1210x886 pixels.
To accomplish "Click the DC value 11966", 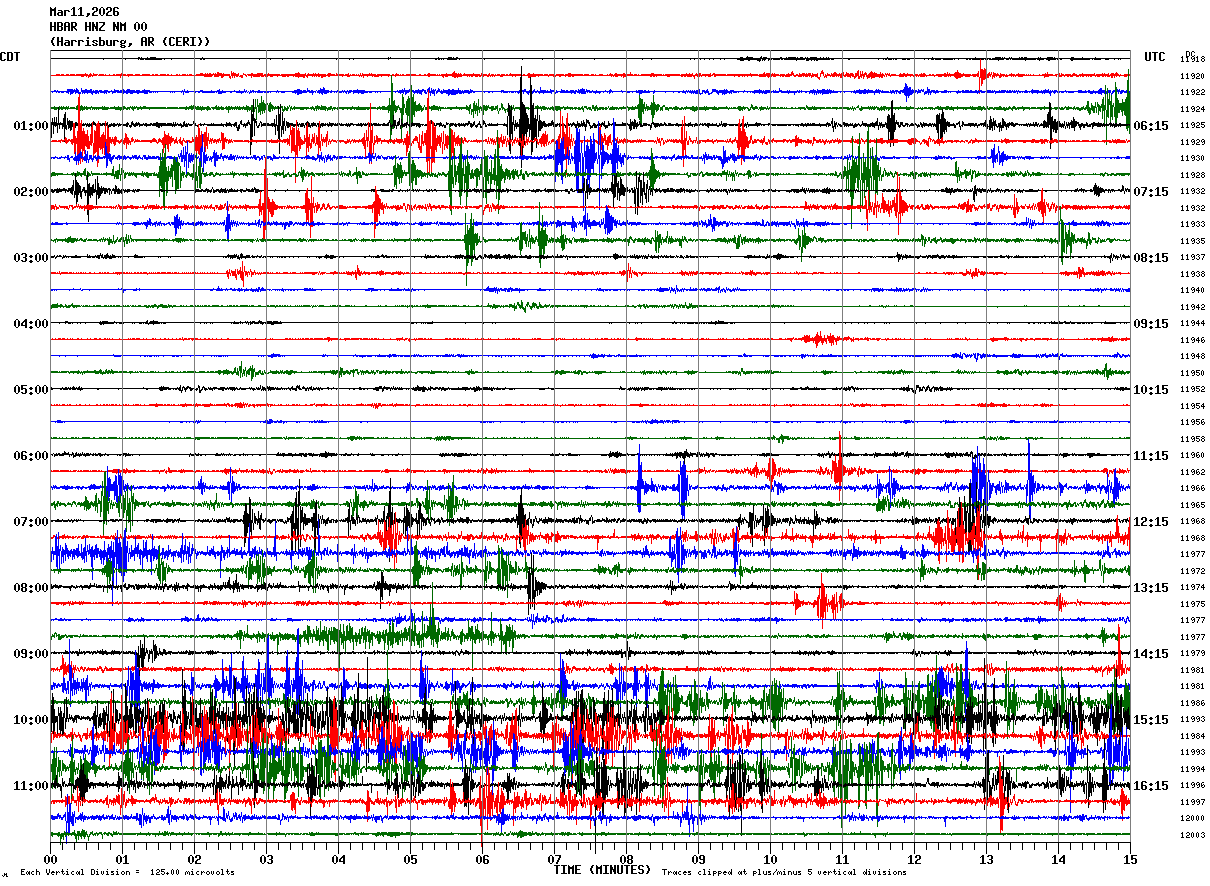I will (1192, 488).
